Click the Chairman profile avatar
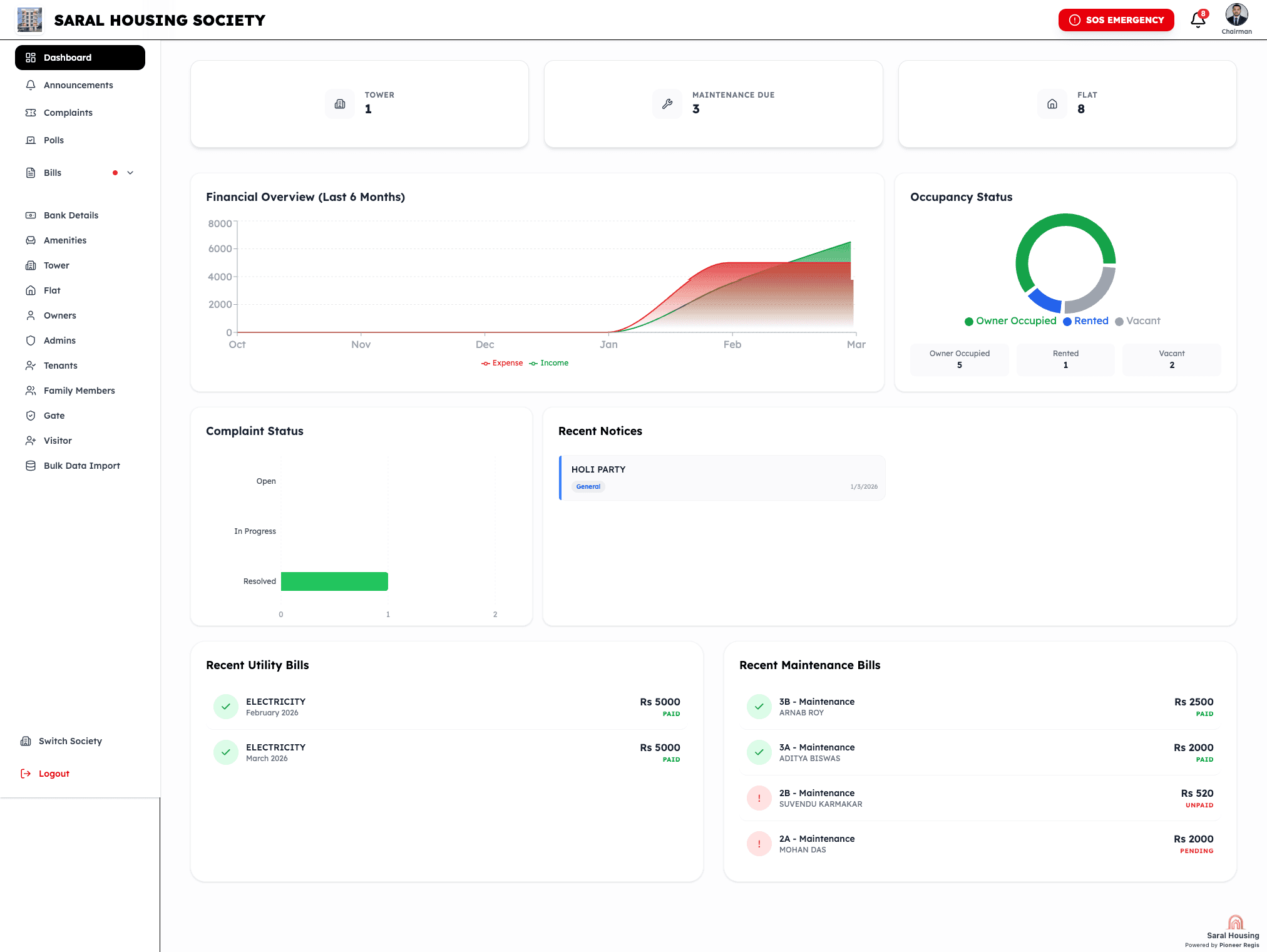This screenshot has height=952, width=1267. (1236, 15)
